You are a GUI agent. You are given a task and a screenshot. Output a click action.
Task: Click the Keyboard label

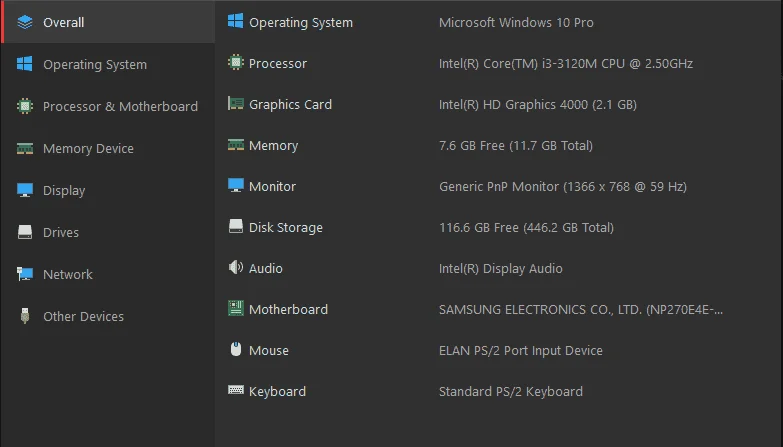coord(277,392)
